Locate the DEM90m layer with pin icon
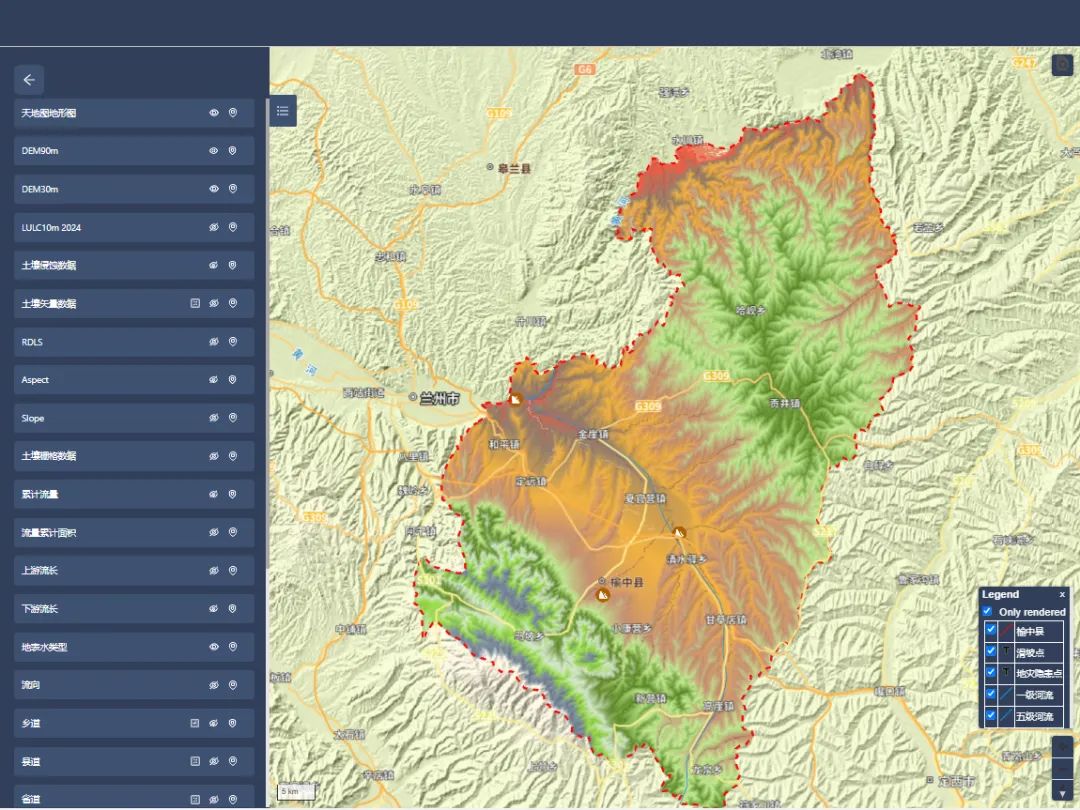1080x810 pixels. pos(233,151)
